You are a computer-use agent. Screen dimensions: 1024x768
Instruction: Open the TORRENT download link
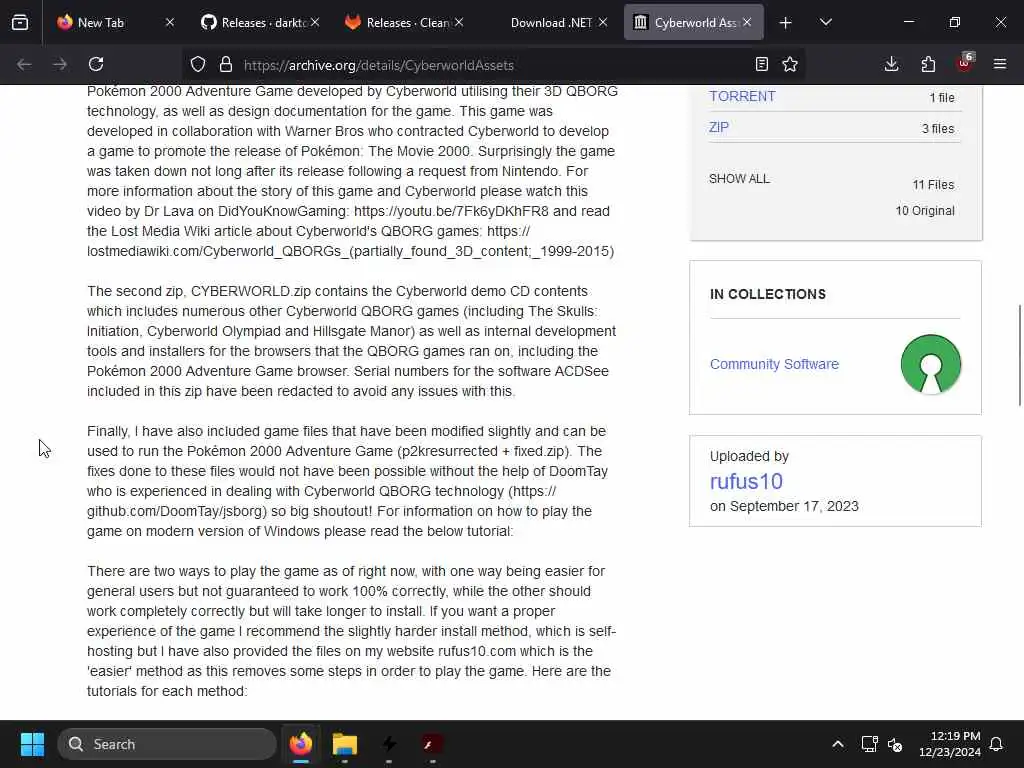pyautogui.click(x=742, y=96)
